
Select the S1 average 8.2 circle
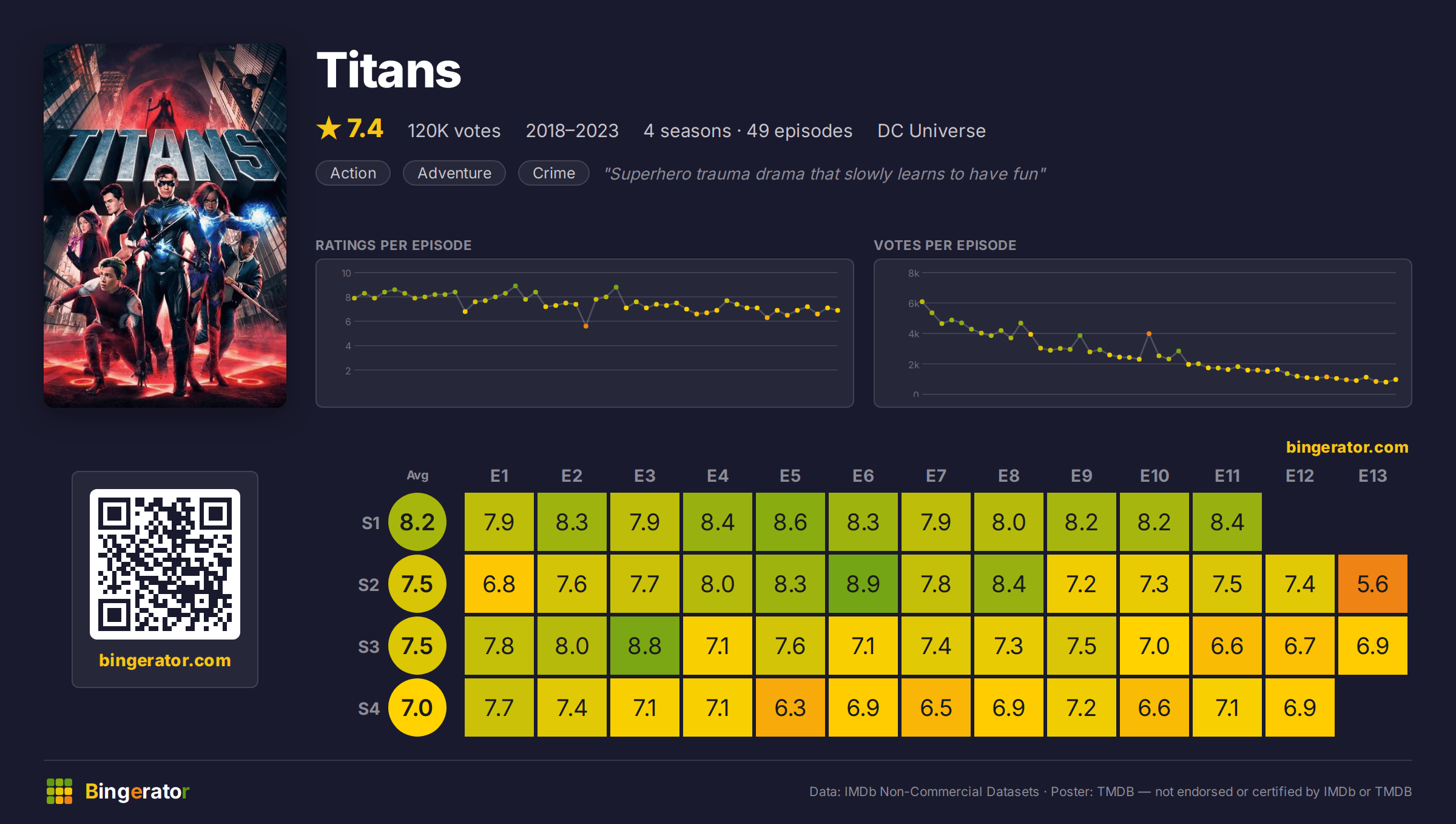(x=417, y=522)
